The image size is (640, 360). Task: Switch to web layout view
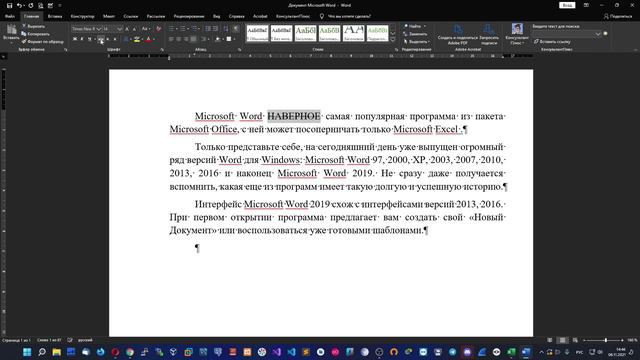pos(575,340)
